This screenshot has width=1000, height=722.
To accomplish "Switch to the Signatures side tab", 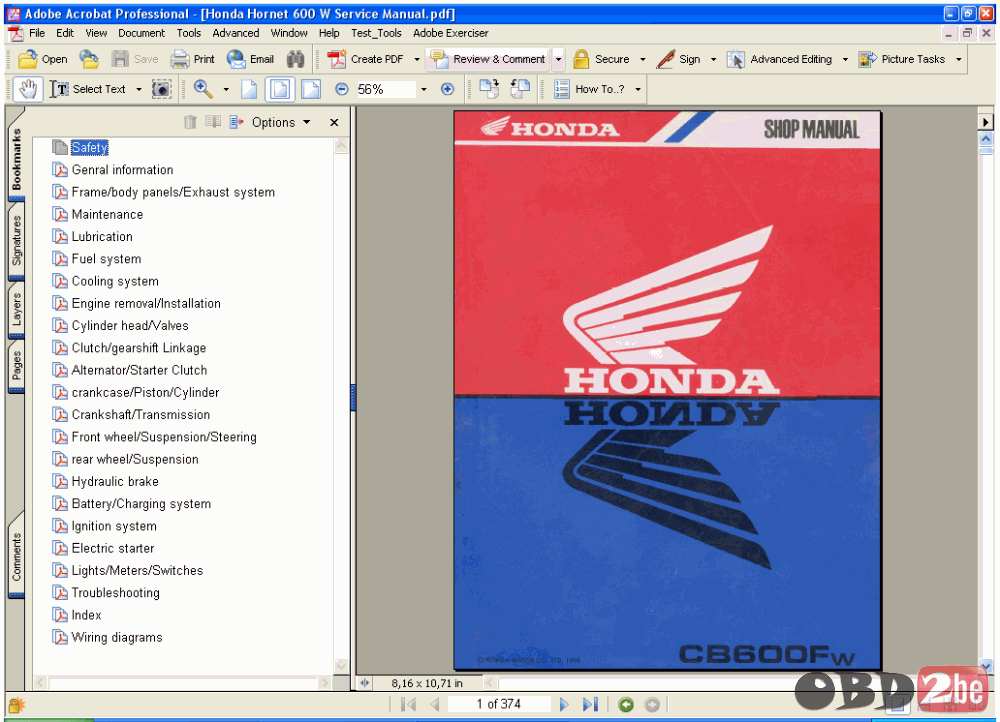I will tap(17, 241).
